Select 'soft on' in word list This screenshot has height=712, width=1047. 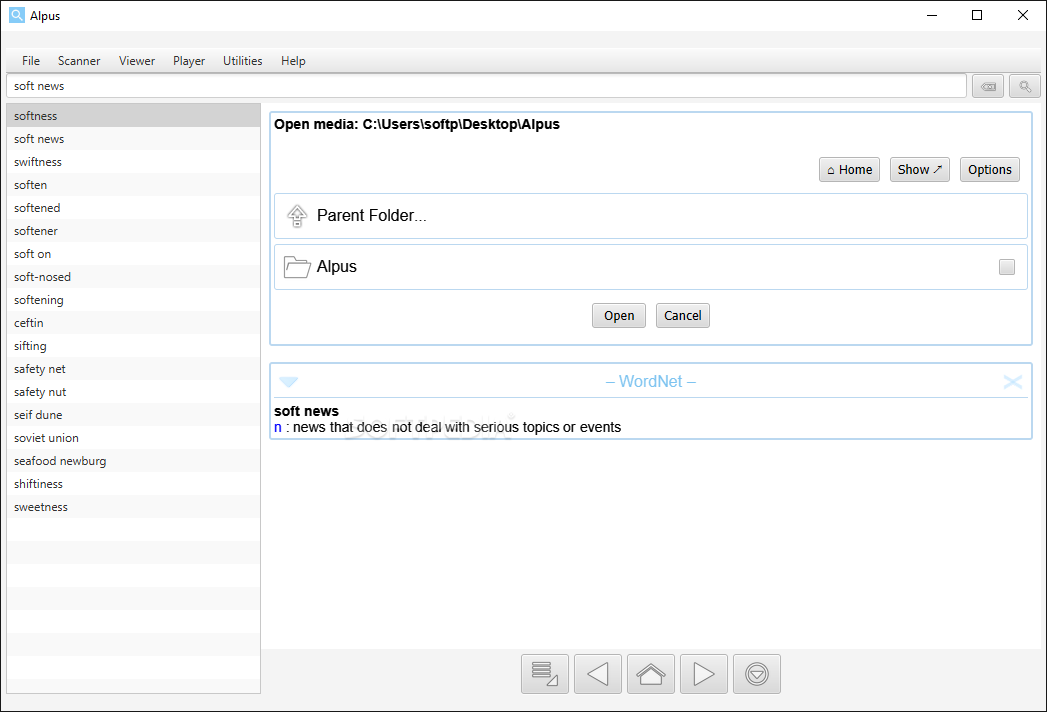134,254
